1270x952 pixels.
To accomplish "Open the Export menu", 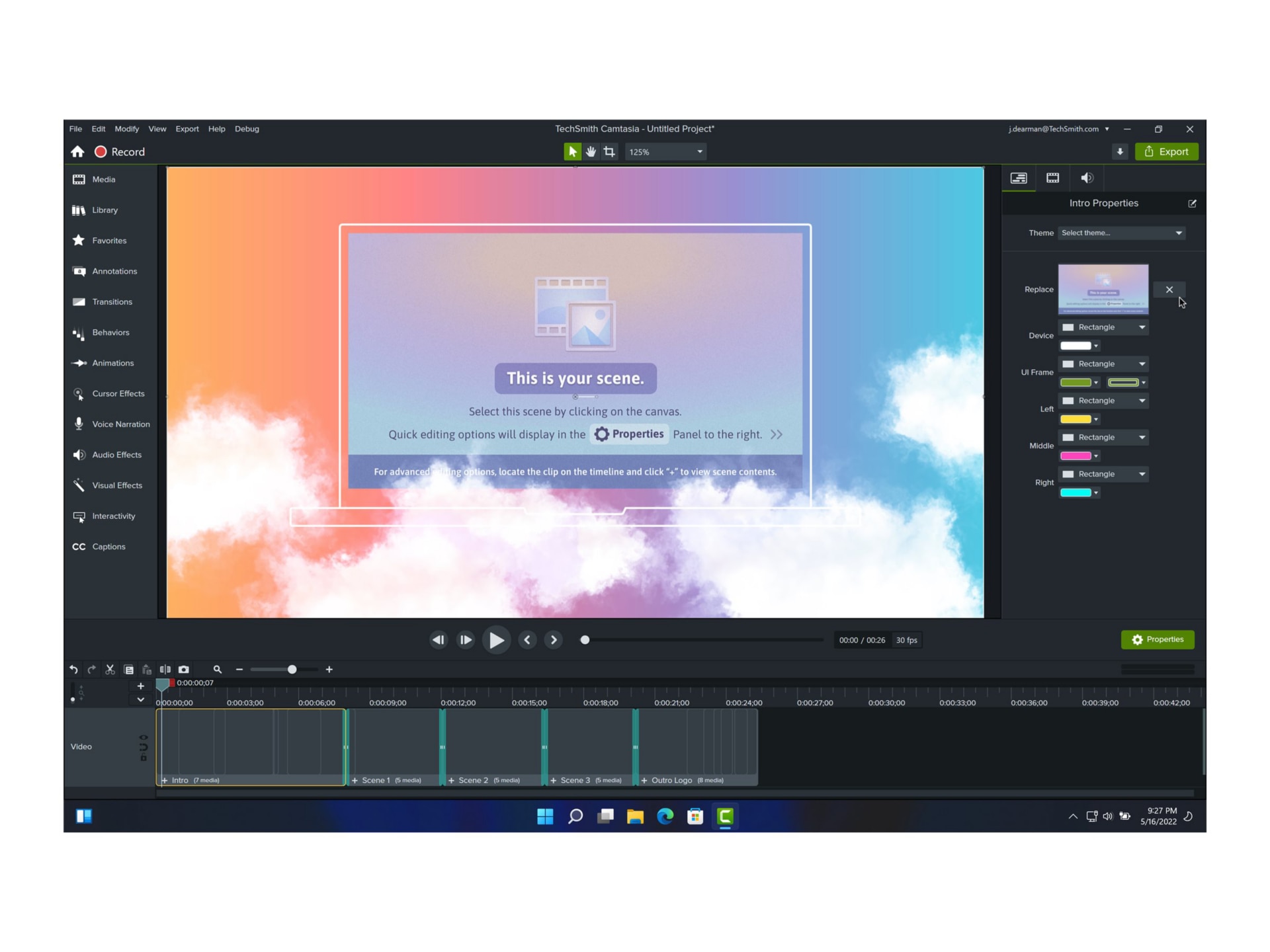I will click(x=187, y=129).
